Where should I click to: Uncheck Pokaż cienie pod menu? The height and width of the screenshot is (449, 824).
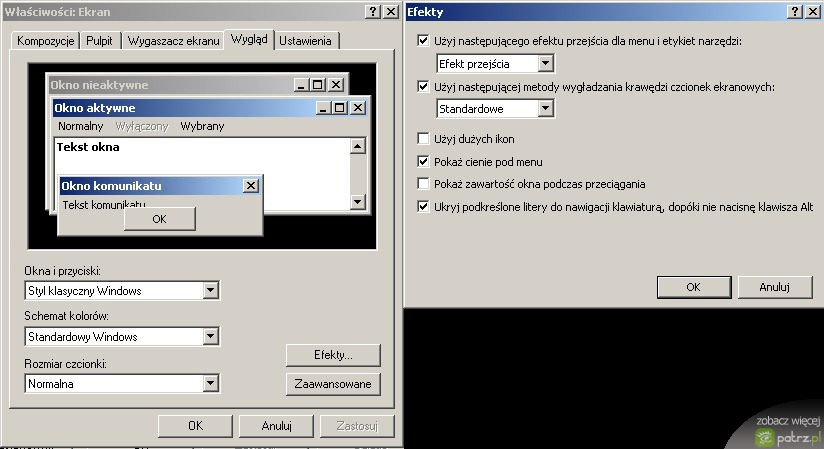[423, 161]
